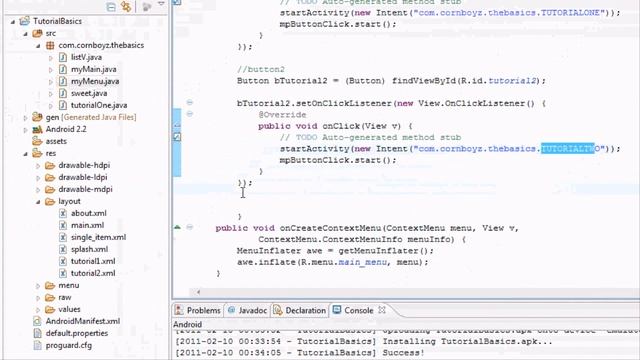Viewport: 640px width, 360px height.
Task: Open Package Explorer view menu arrow
Action: coord(161,4)
